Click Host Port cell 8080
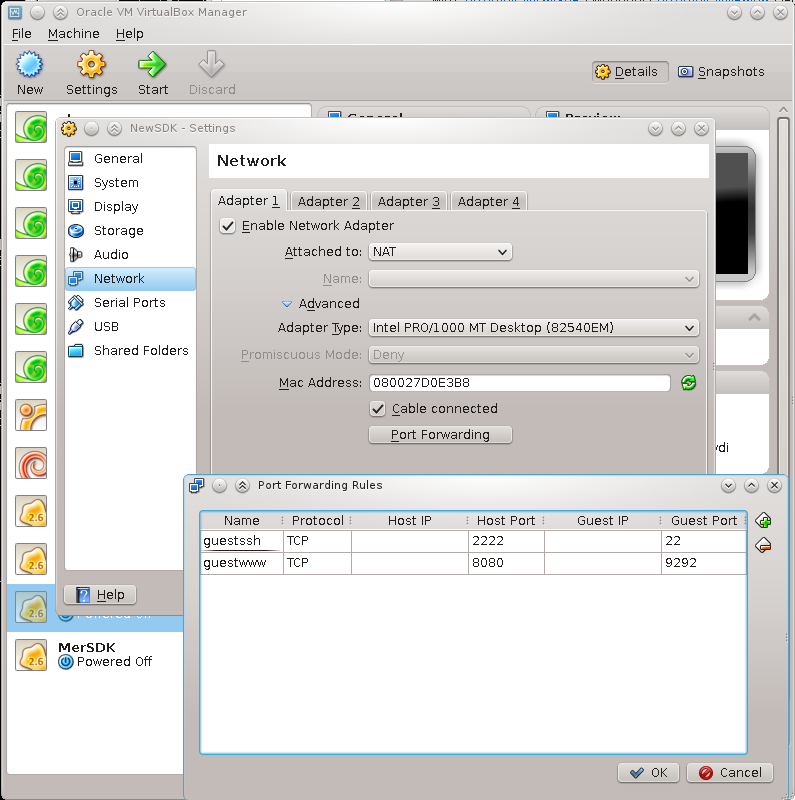Image resolution: width=795 pixels, height=800 pixels. tap(506, 563)
